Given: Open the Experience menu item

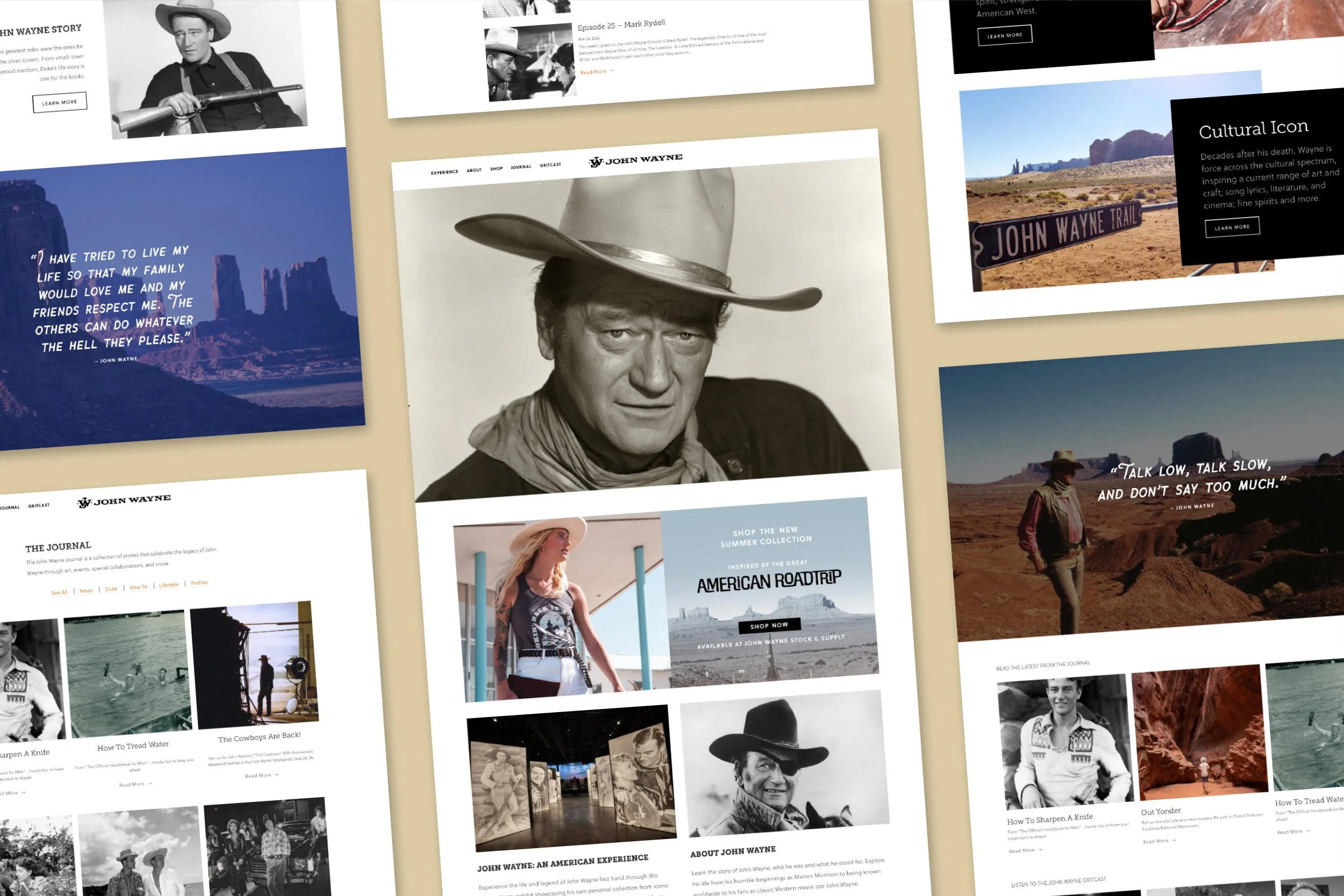Looking at the screenshot, I should (444, 172).
